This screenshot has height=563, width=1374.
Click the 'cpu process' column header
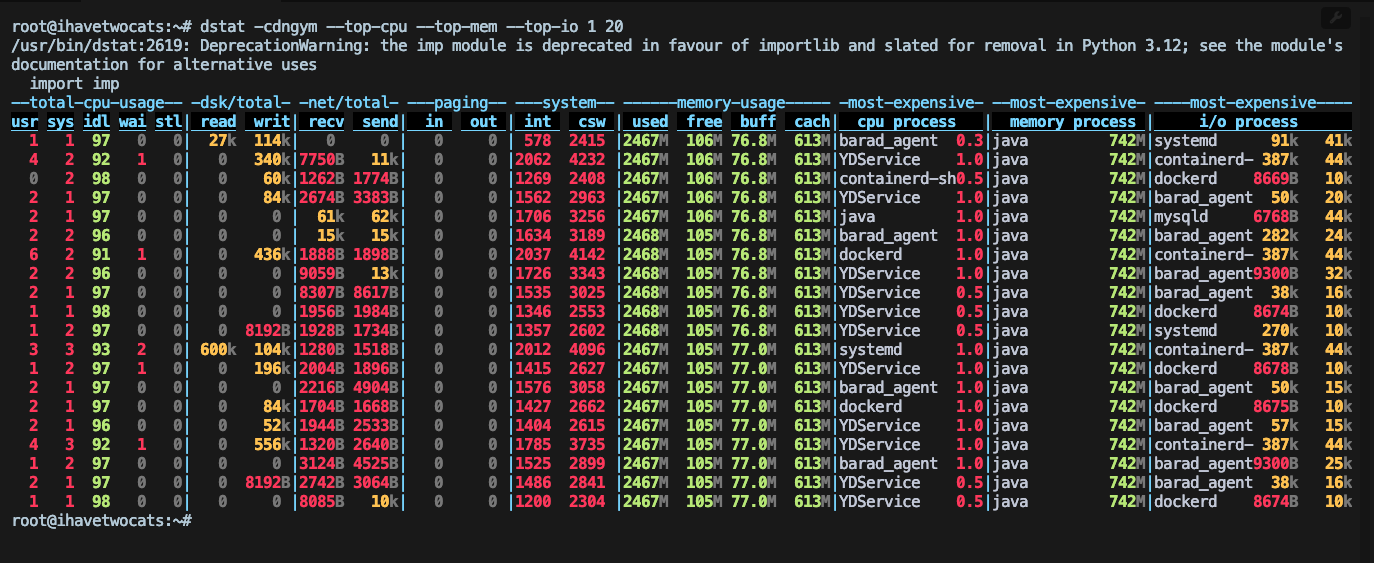(906, 122)
